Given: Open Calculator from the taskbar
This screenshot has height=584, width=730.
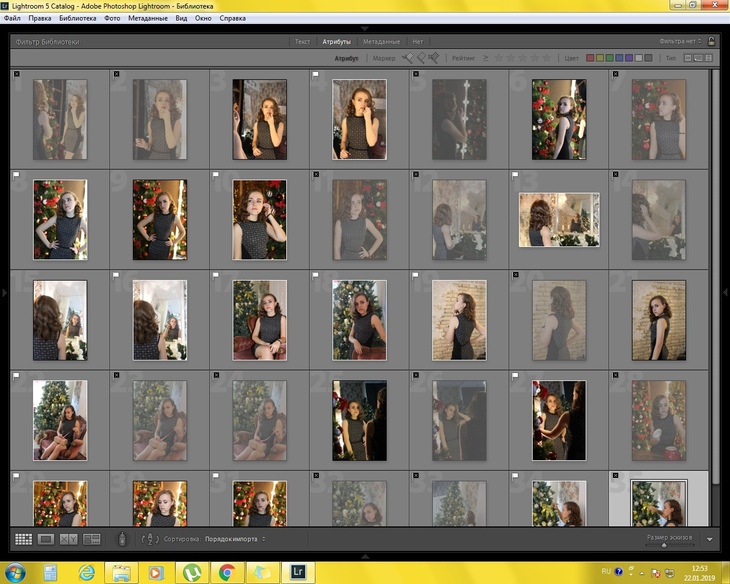Looking at the screenshot, I should click(50, 572).
